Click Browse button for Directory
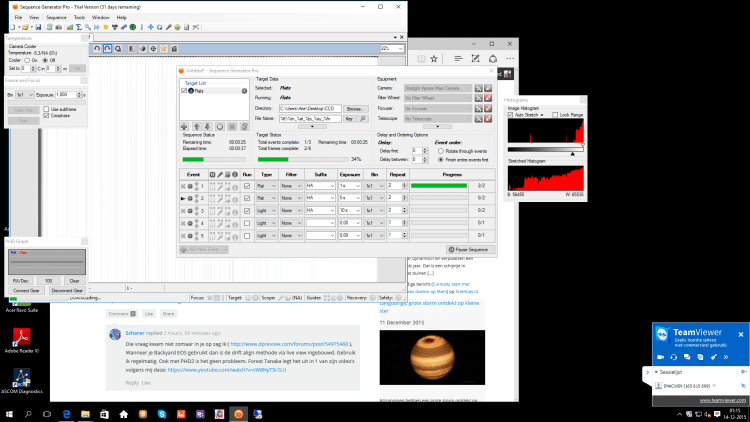The image size is (750, 422). pos(355,109)
